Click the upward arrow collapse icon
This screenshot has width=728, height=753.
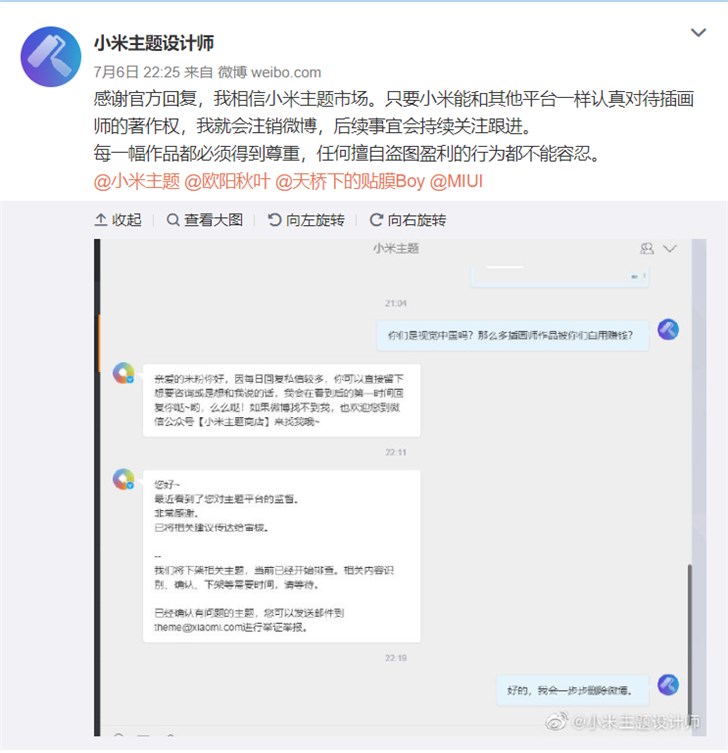(x=101, y=220)
